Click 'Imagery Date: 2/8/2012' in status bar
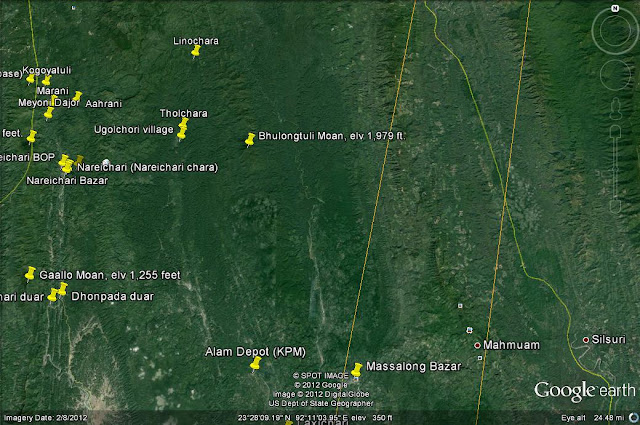 coord(45,418)
